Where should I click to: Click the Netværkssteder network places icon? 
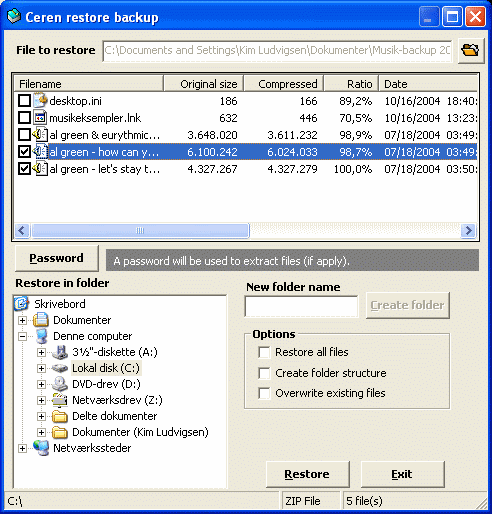coord(41,448)
